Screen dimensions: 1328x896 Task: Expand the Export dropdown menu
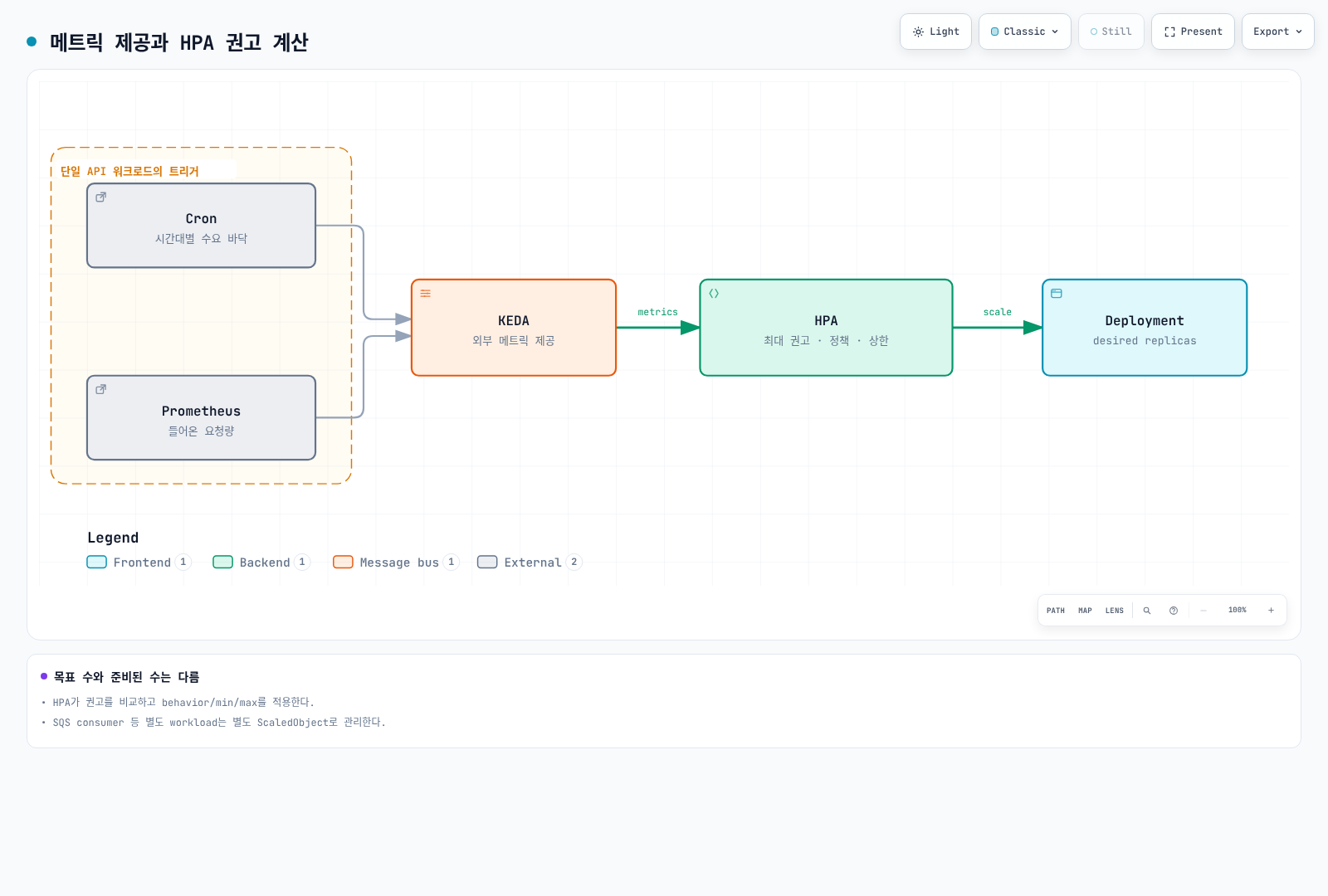coord(1278,32)
